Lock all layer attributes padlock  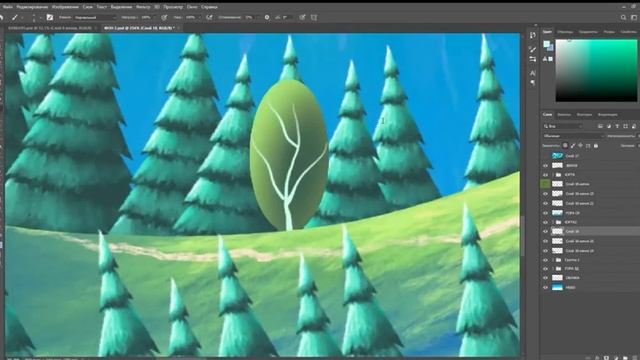pyautogui.click(x=596, y=146)
